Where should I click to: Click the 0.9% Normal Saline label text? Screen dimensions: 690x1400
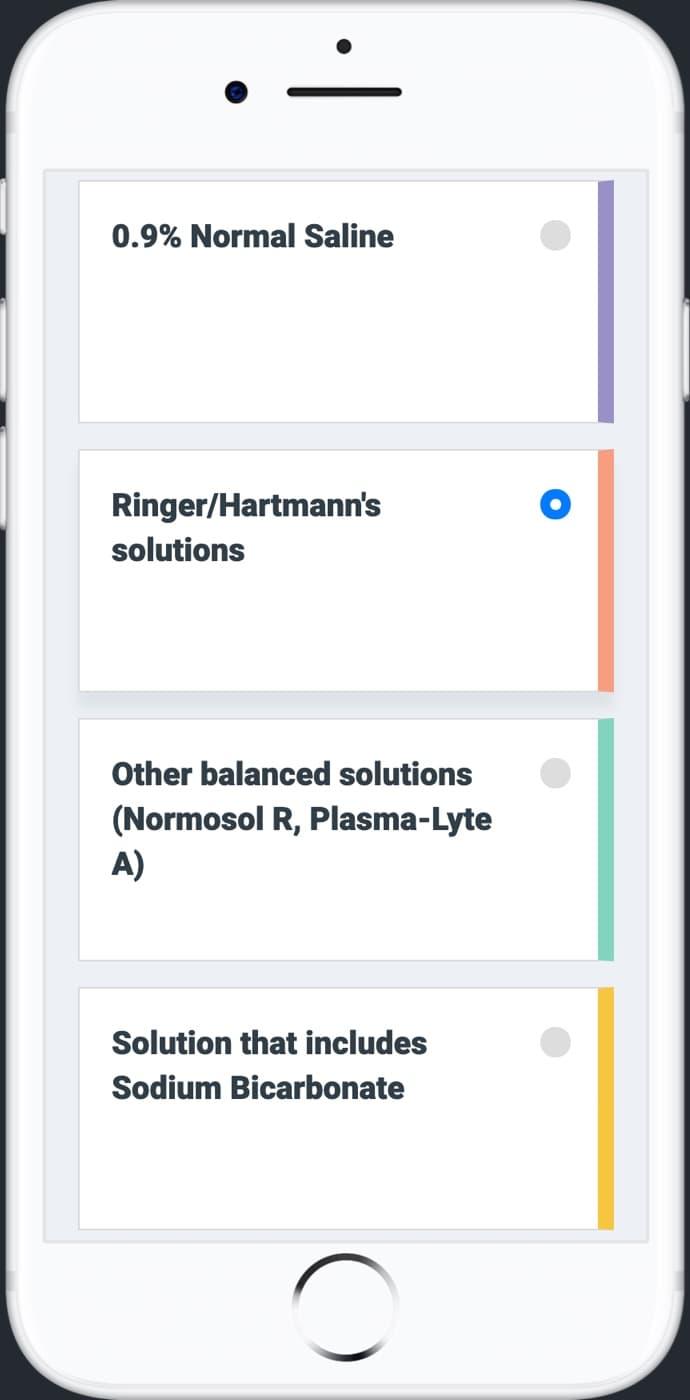tap(253, 237)
